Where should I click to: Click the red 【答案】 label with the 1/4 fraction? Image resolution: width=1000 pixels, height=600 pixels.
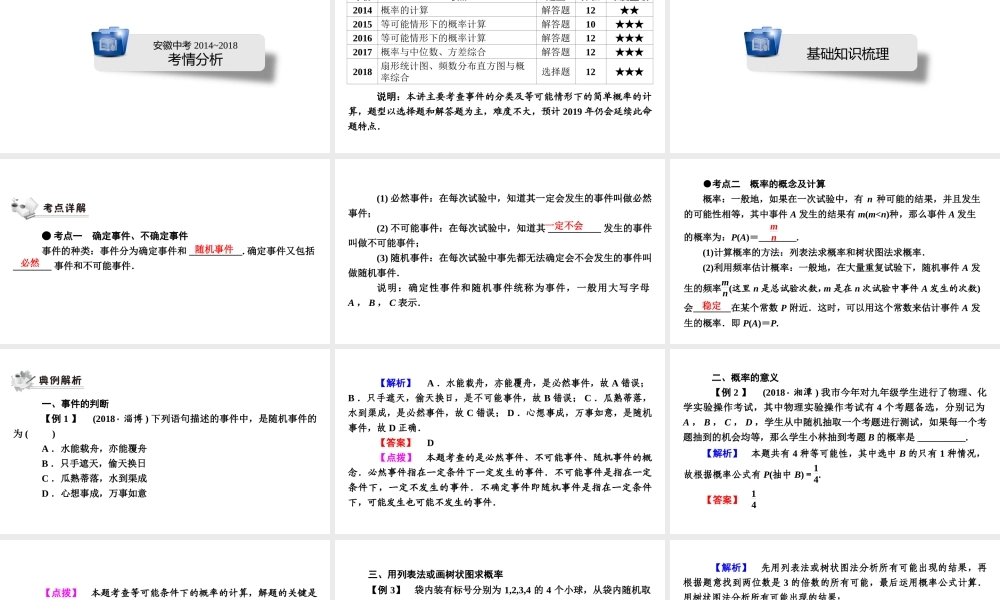(x=723, y=500)
